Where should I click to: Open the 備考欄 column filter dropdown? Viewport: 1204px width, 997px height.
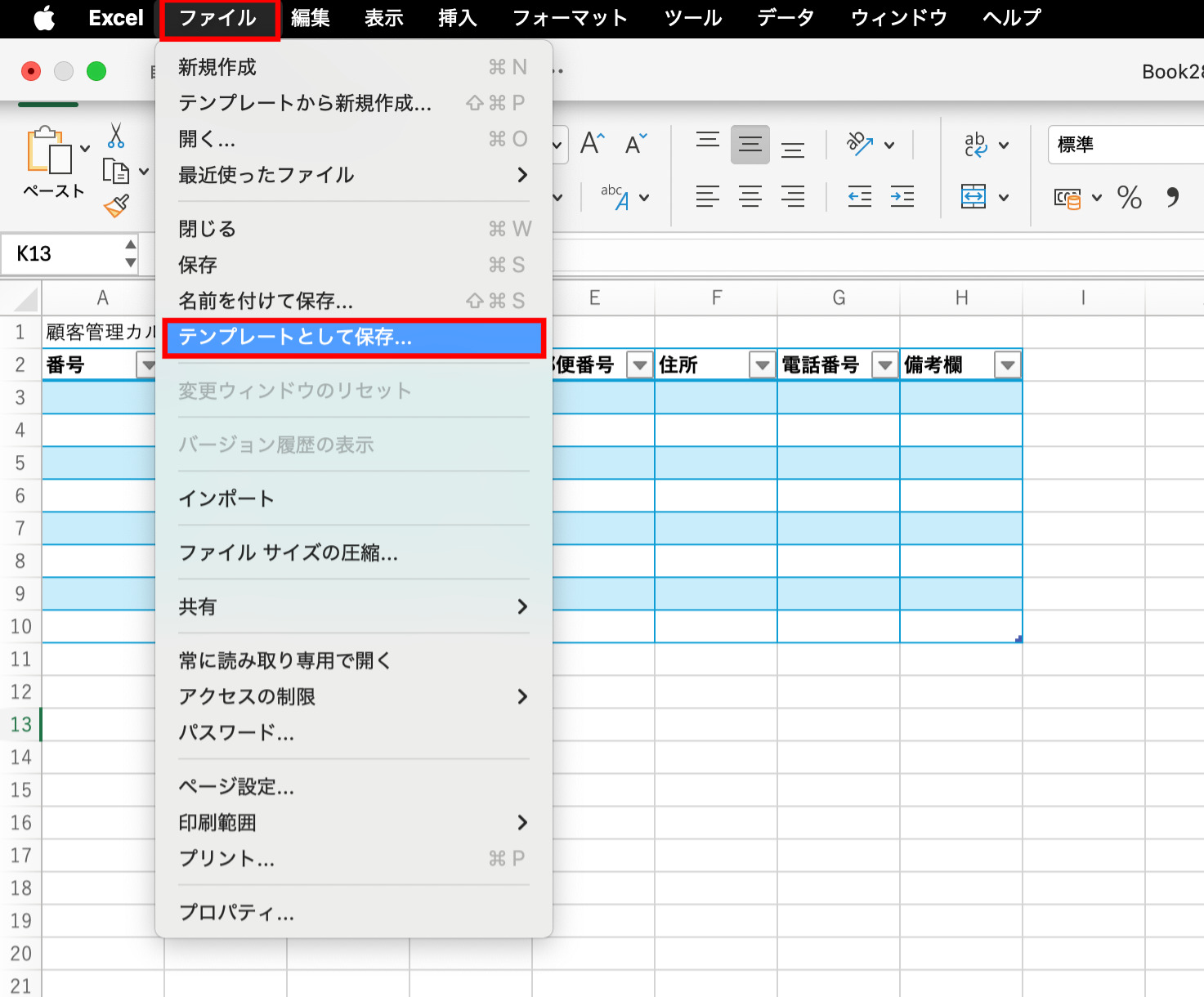click(1007, 365)
